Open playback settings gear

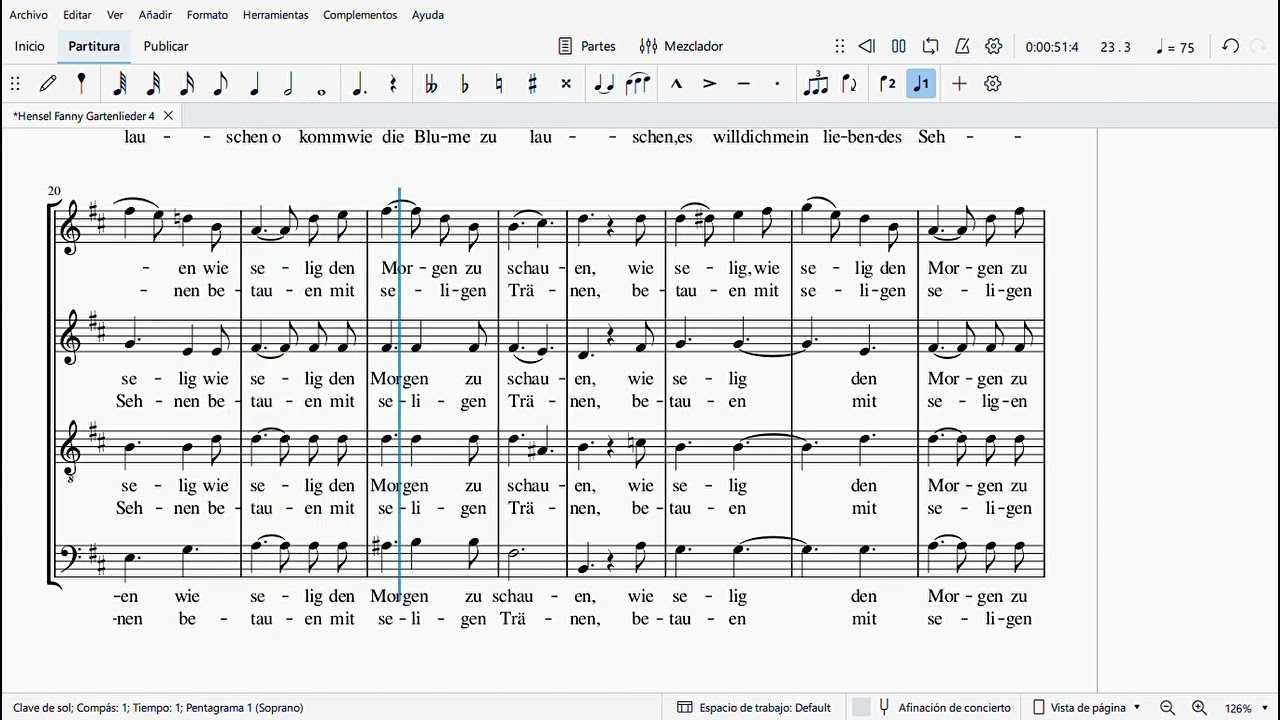994,46
